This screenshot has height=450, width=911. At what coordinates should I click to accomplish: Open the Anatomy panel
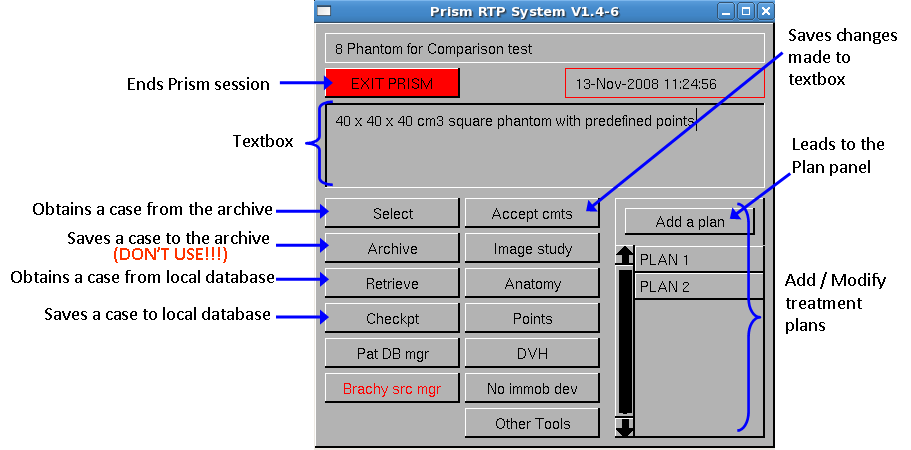click(532, 284)
